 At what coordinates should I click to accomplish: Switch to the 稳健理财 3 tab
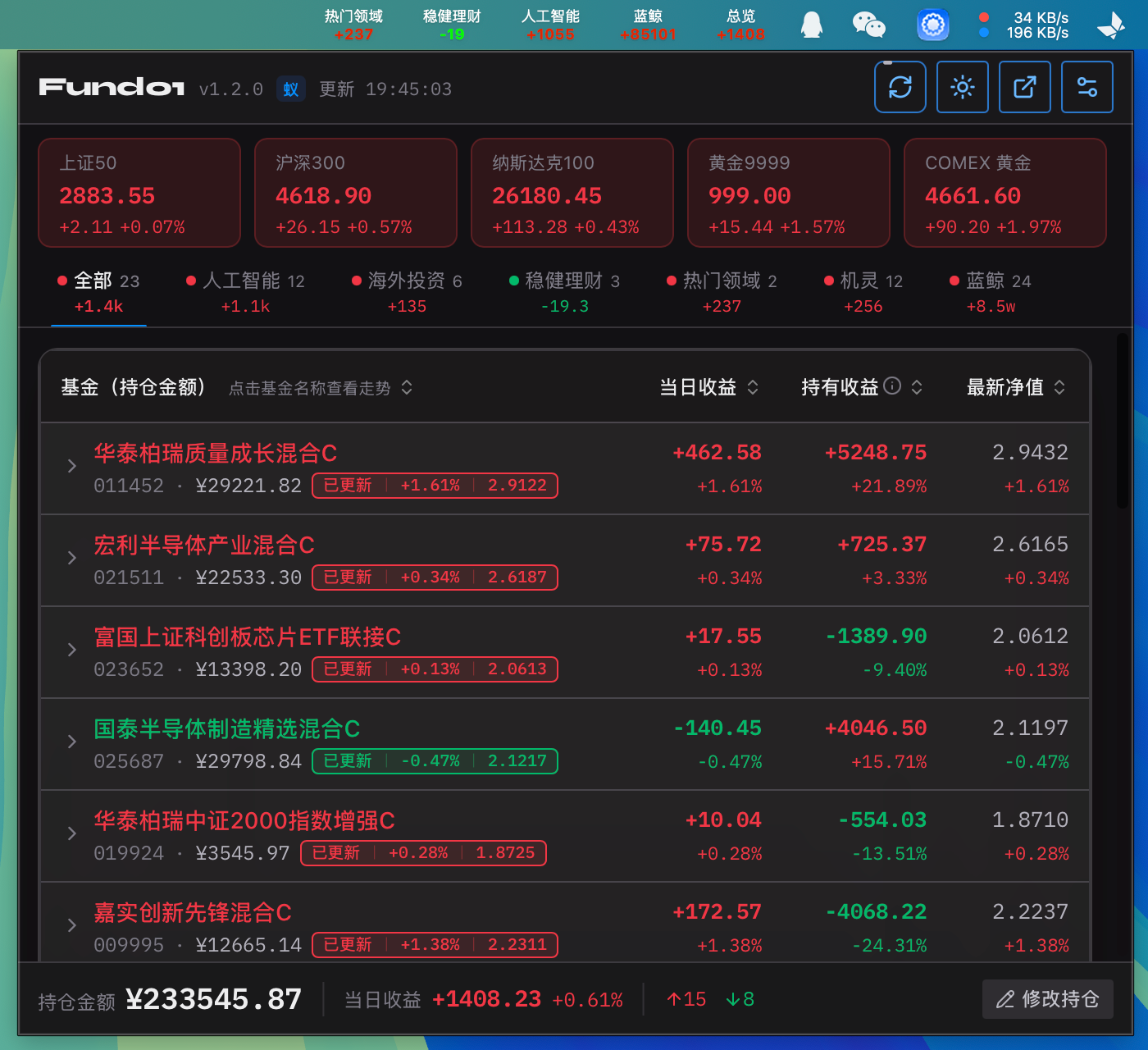click(564, 293)
